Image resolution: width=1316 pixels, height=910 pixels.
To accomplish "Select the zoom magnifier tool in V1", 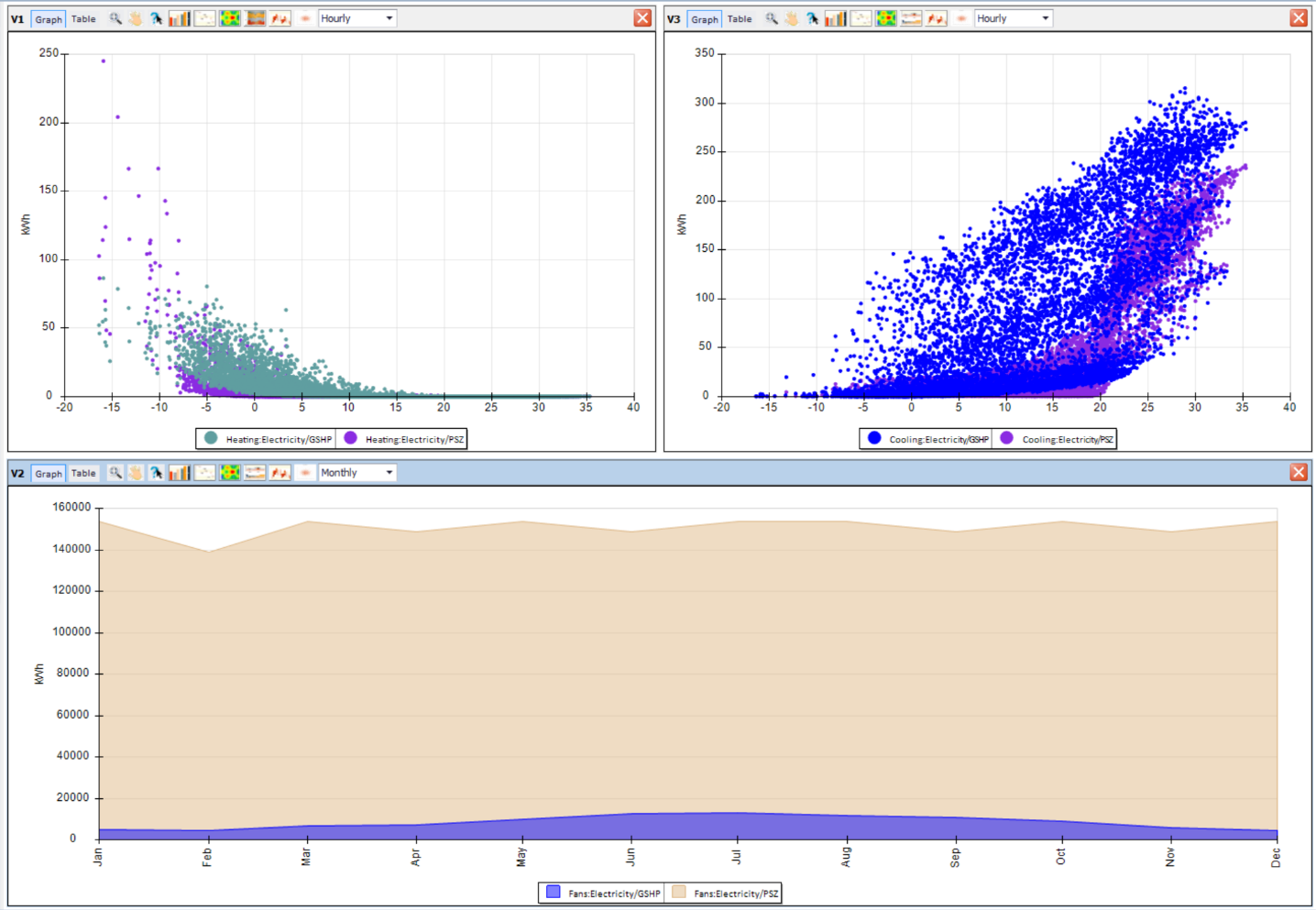I will pyautogui.click(x=115, y=18).
